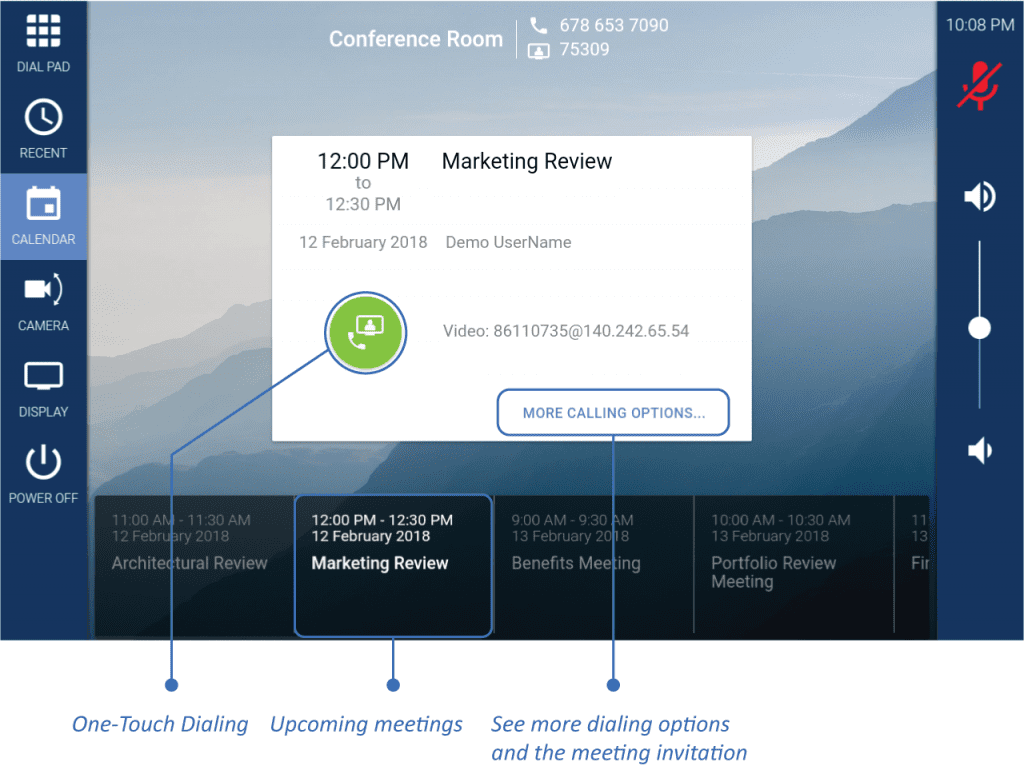Screen dimensions: 1024x766
Task: Open Camera controls
Action: (x=43, y=302)
